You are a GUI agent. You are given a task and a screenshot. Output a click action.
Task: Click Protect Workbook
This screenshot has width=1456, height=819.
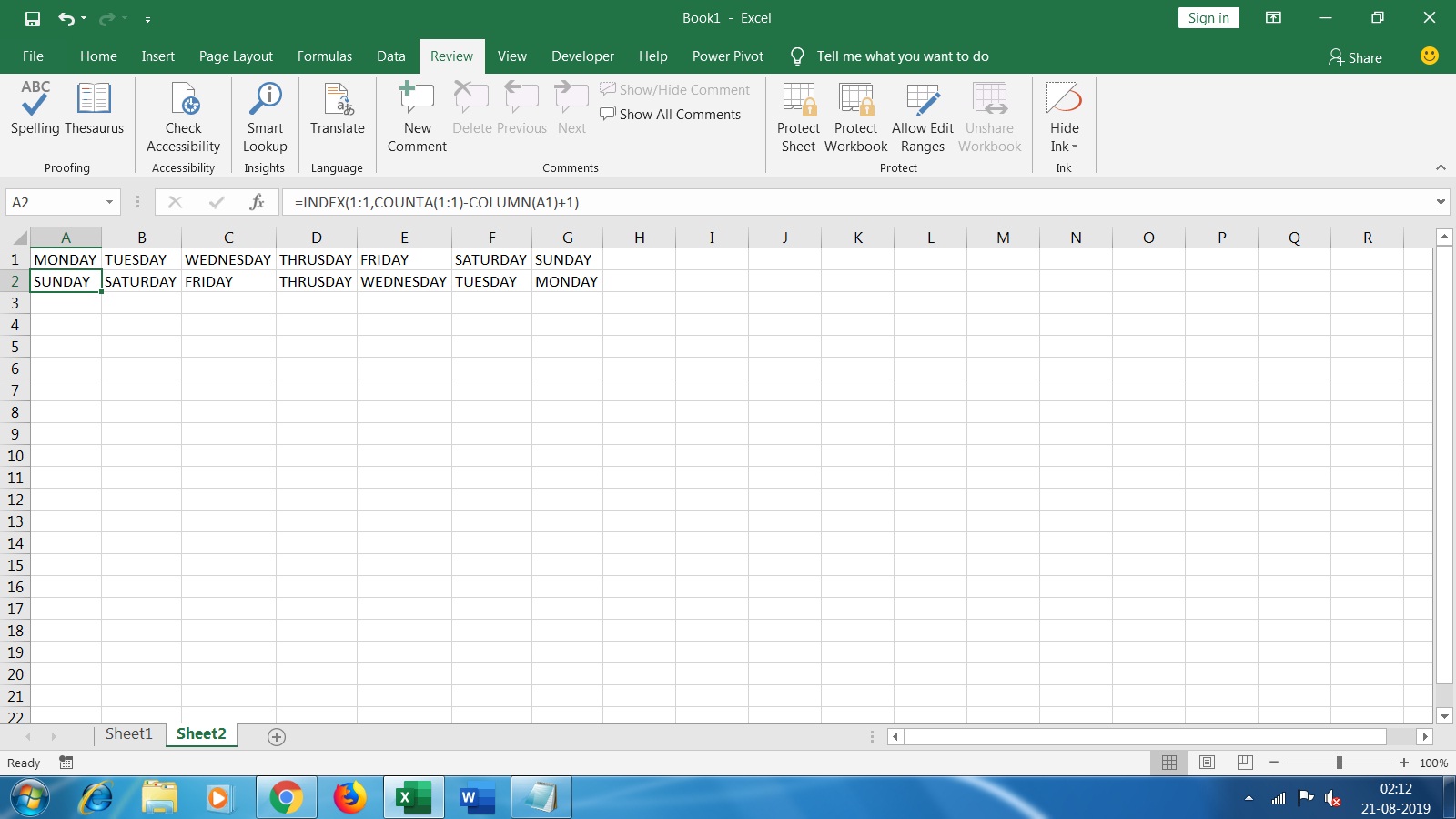click(x=855, y=117)
